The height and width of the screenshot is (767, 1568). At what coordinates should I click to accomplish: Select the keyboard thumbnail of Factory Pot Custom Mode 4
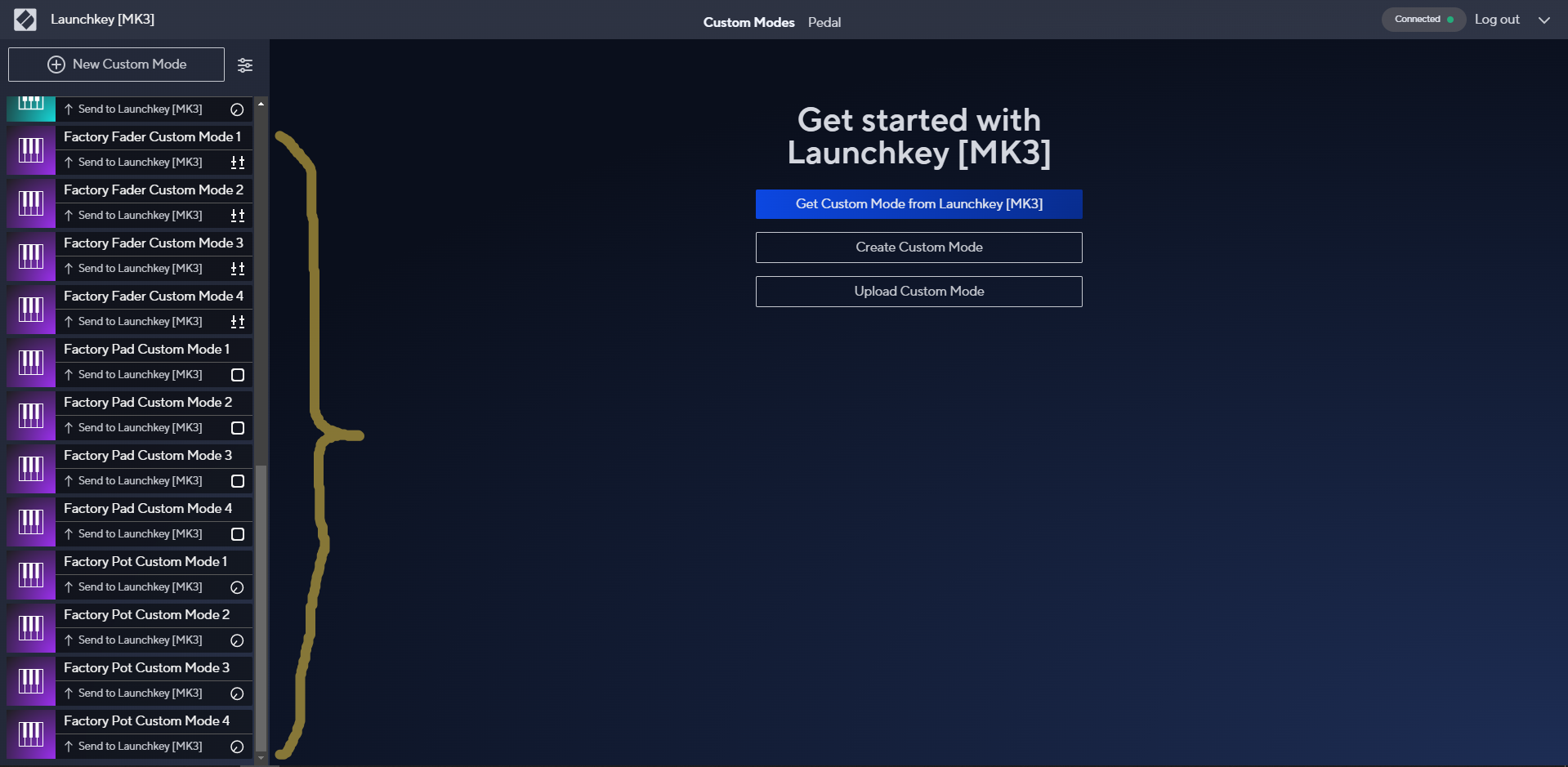[31, 734]
